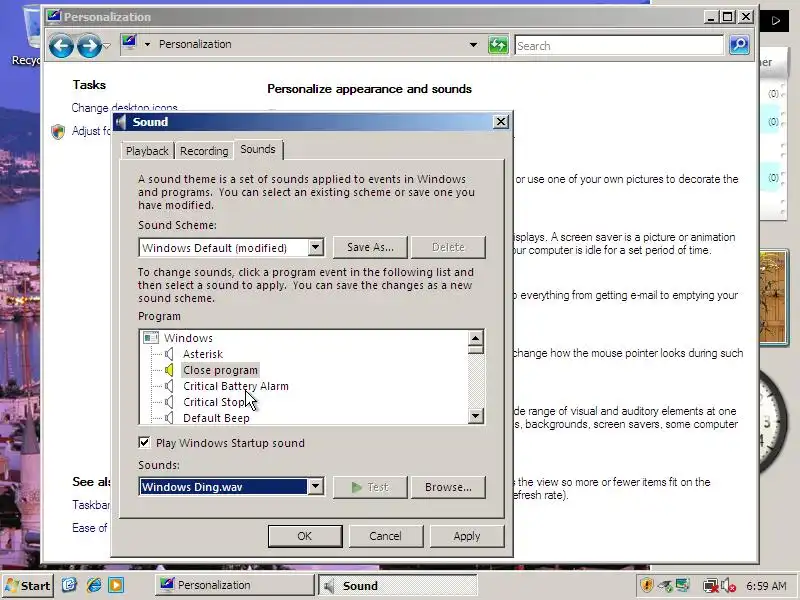Click the taskbar clock showing 6:59 AM

pyautogui.click(x=766, y=585)
